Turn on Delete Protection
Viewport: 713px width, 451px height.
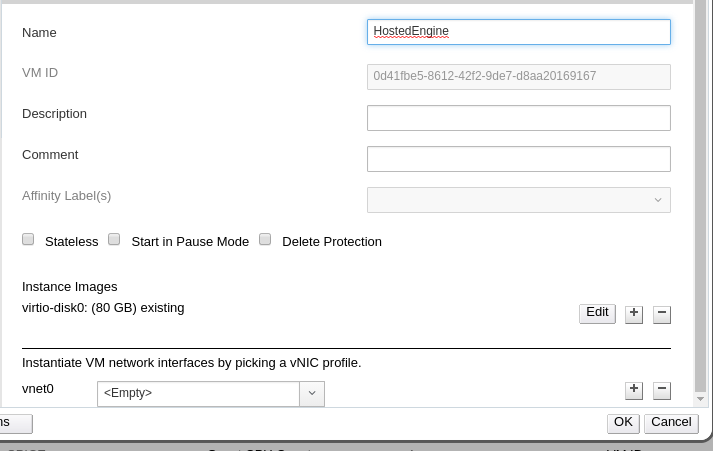click(x=265, y=240)
